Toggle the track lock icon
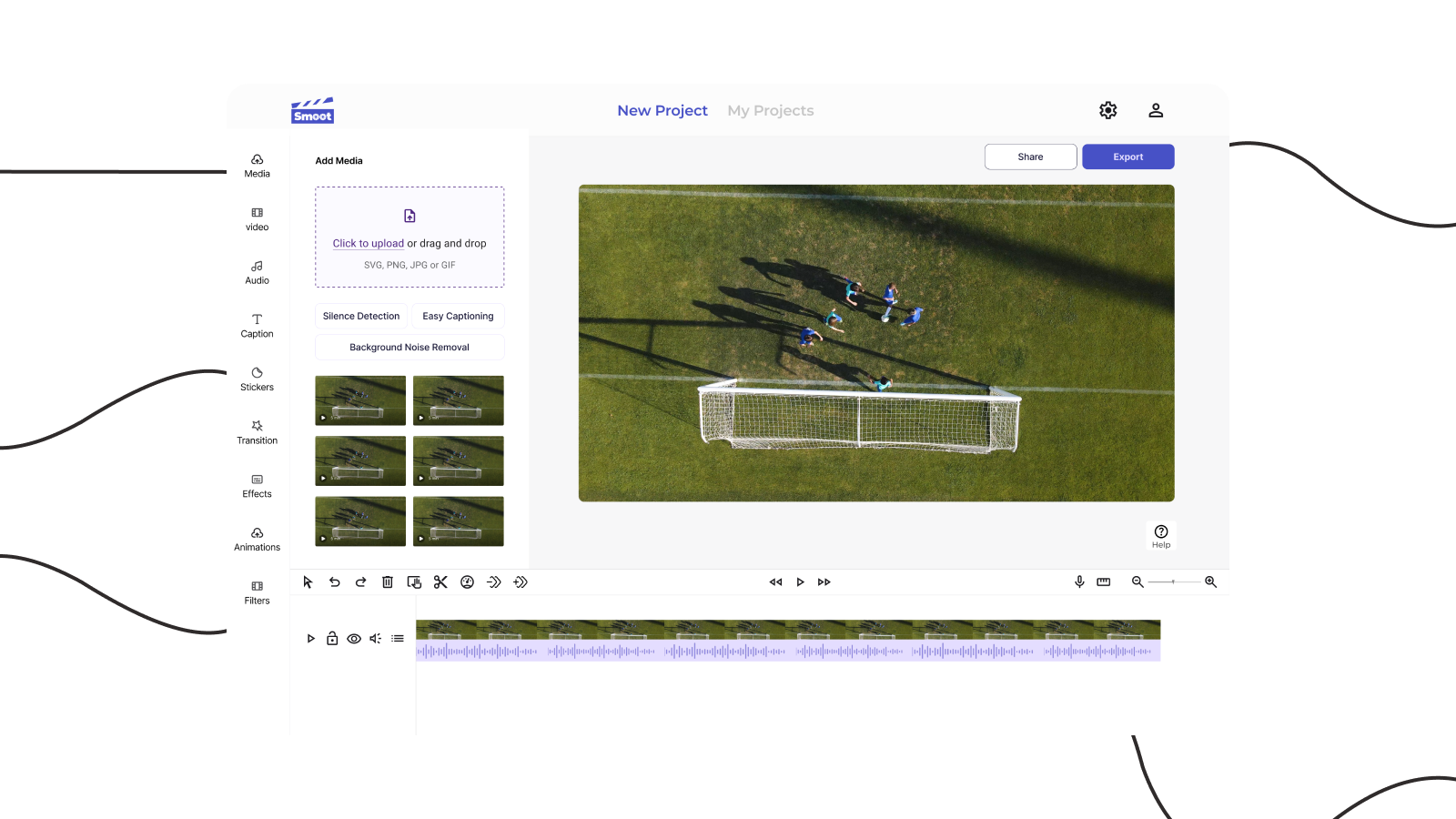This screenshot has height=819, width=1456. (332, 639)
